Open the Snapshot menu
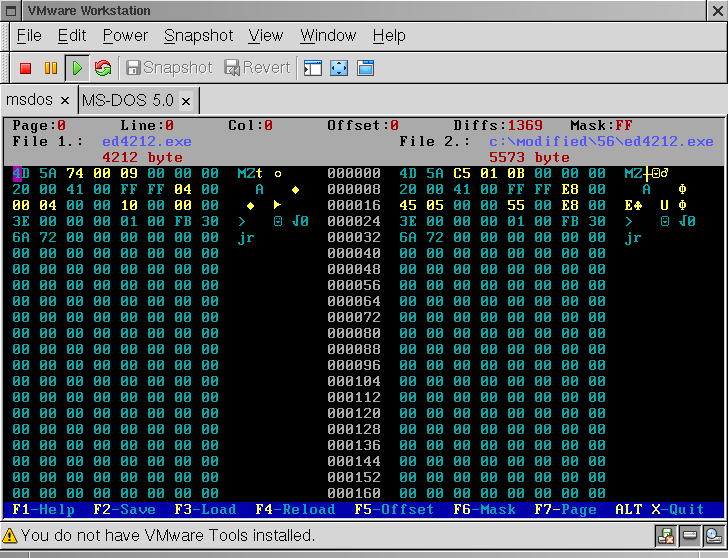 198,36
